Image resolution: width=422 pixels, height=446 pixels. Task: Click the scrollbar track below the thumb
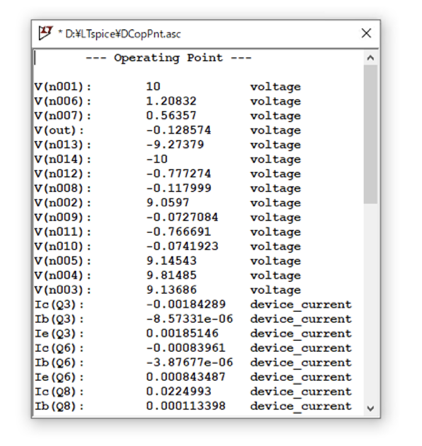[370, 302]
